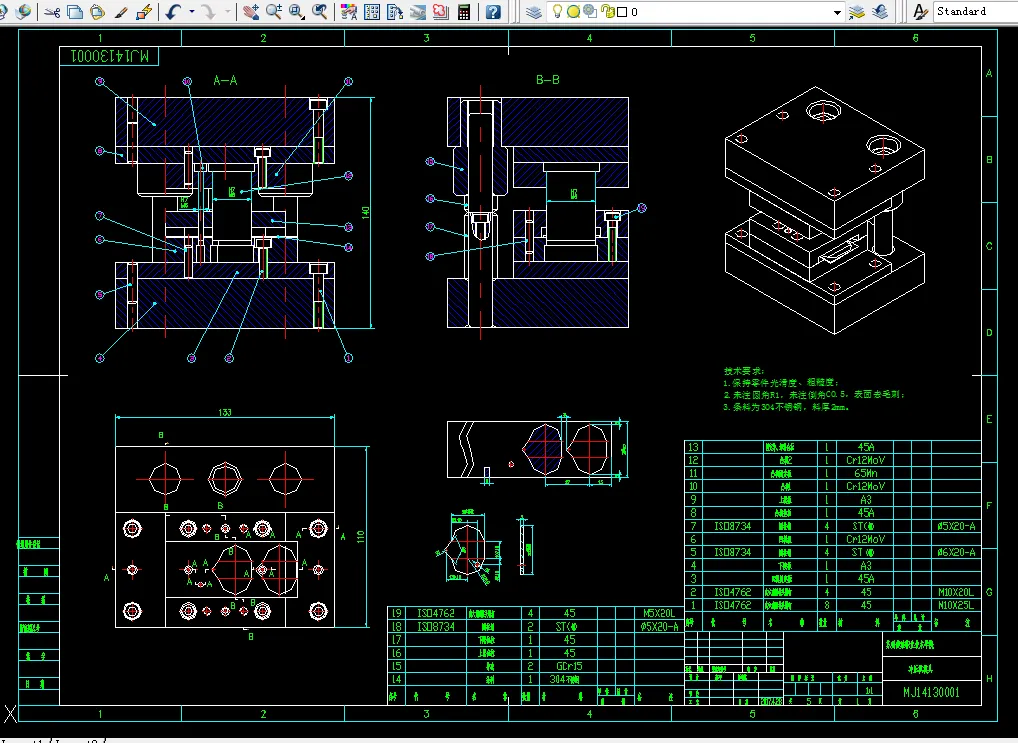The height and width of the screenshot is (743, 1018).
Task: Click the strip layout drawing view
Action: point(538,449)
